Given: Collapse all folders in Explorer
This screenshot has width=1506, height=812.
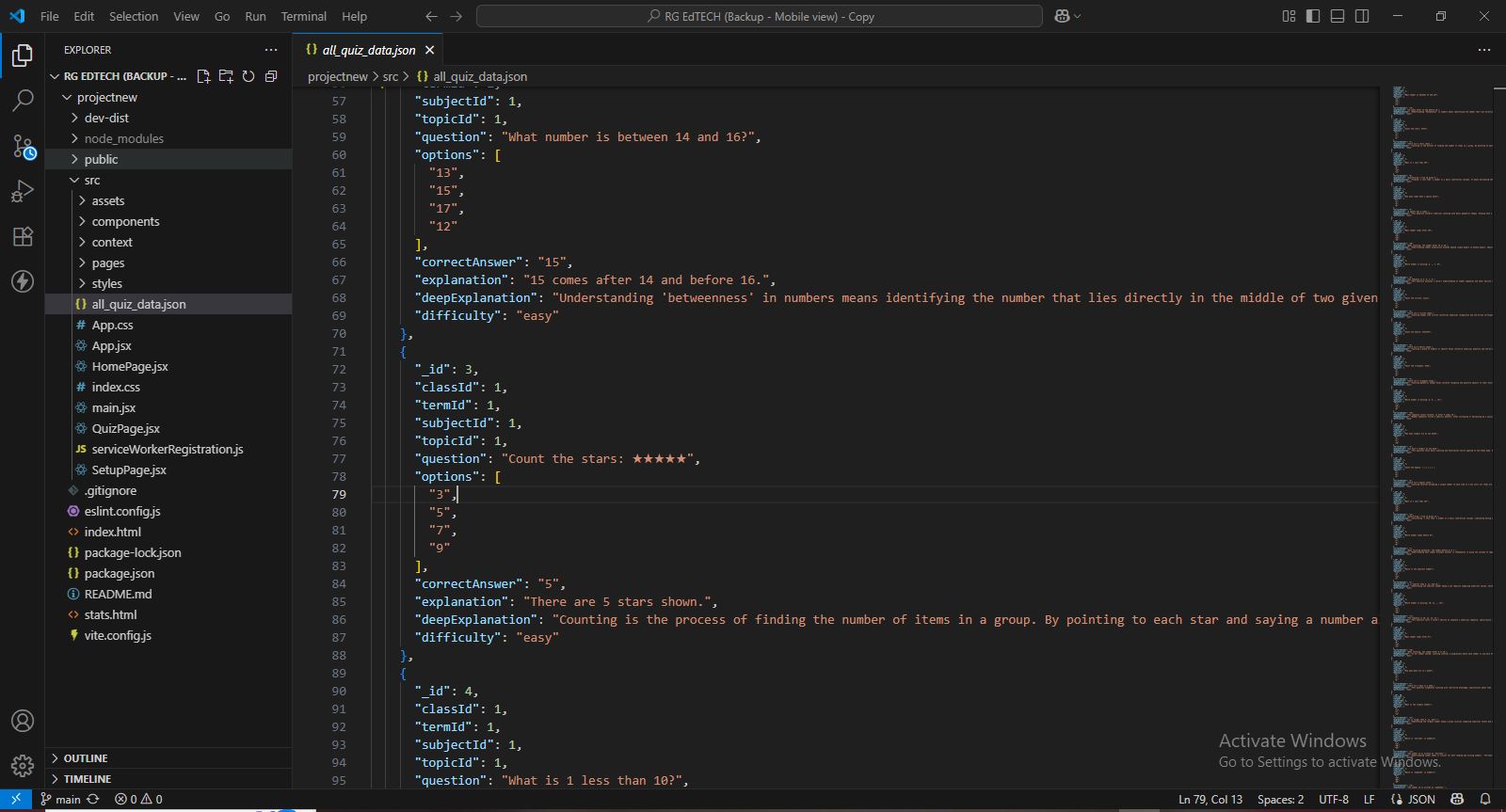Looking at the screenshot, I should point(271,76).
